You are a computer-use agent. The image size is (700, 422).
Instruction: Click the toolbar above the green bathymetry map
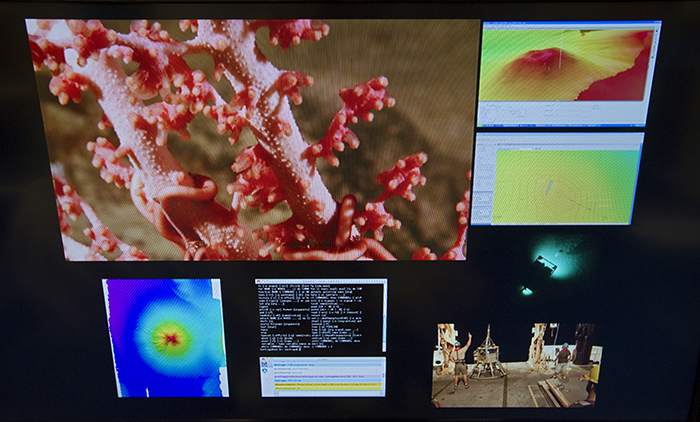pos(560,144)
